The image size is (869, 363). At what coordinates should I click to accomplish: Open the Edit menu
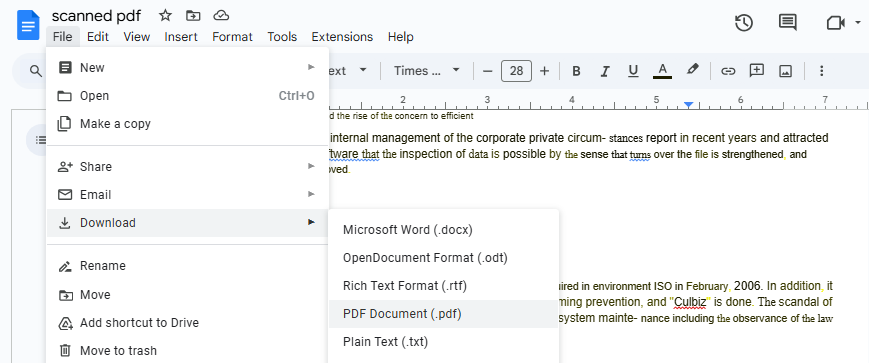[98, 37]
